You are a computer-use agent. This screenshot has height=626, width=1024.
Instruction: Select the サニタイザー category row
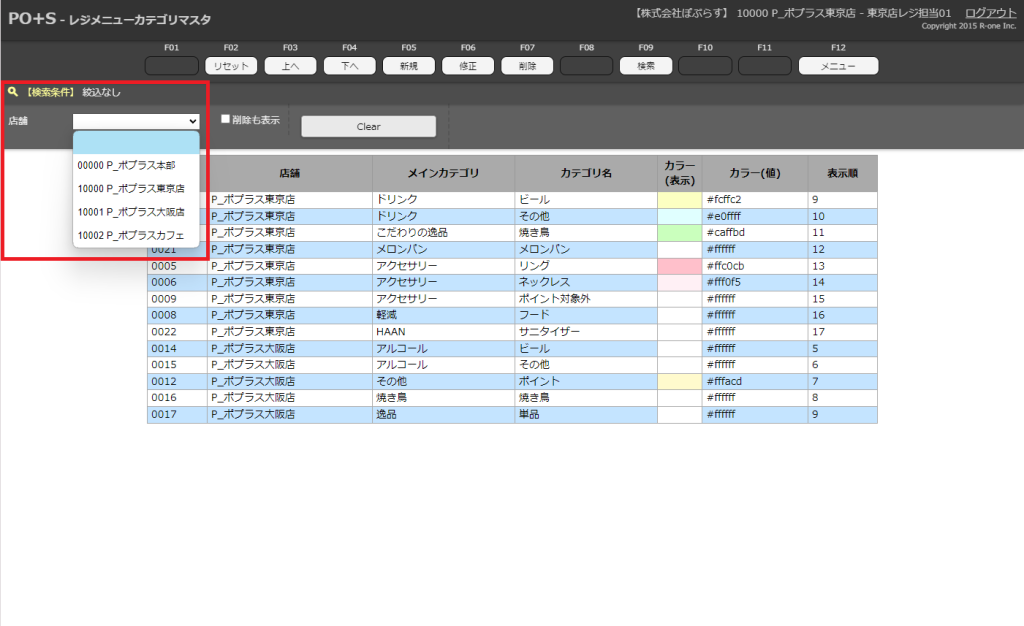[585, 331]
